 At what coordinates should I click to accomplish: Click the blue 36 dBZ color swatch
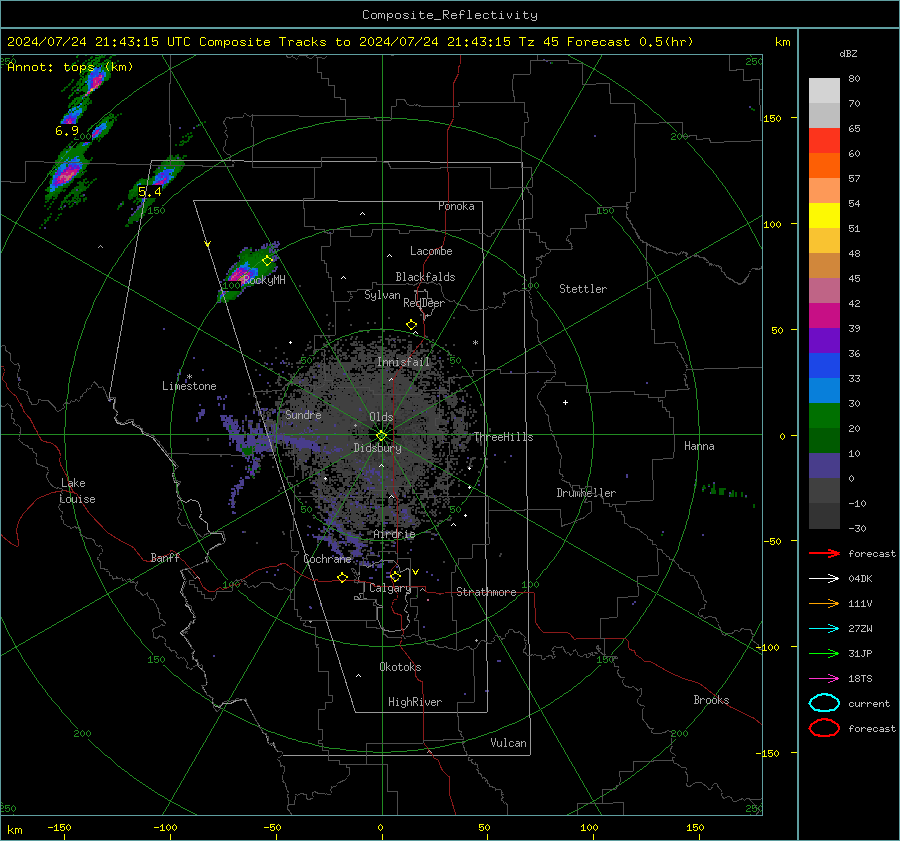824,366
